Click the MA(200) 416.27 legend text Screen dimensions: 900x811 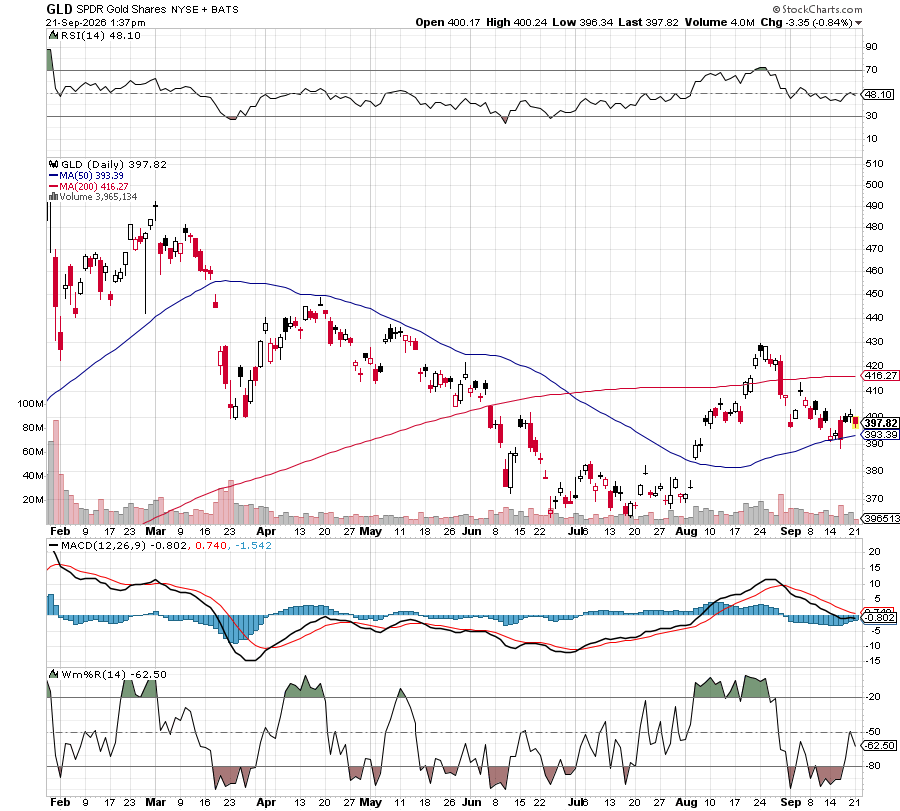pos(94,187)
